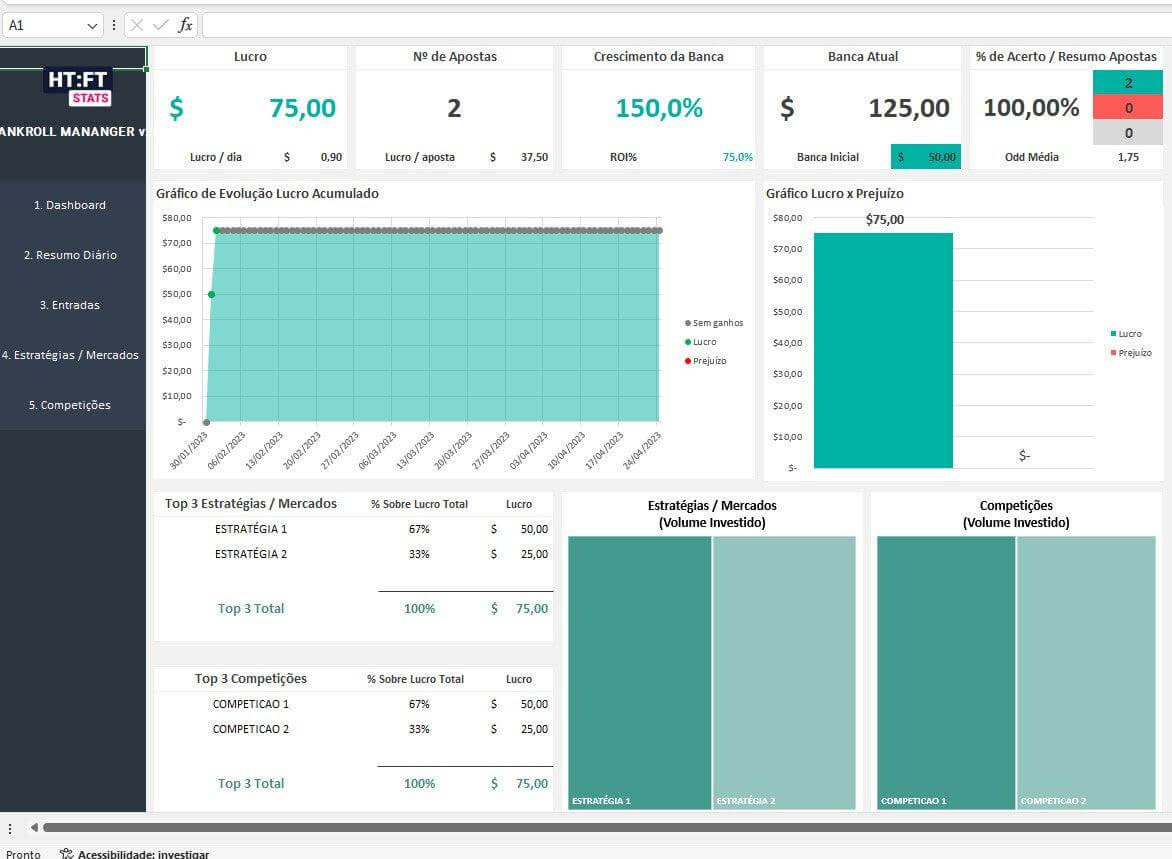Click the 4. Estratégias / Mercados navigation item

click(71, 355)
